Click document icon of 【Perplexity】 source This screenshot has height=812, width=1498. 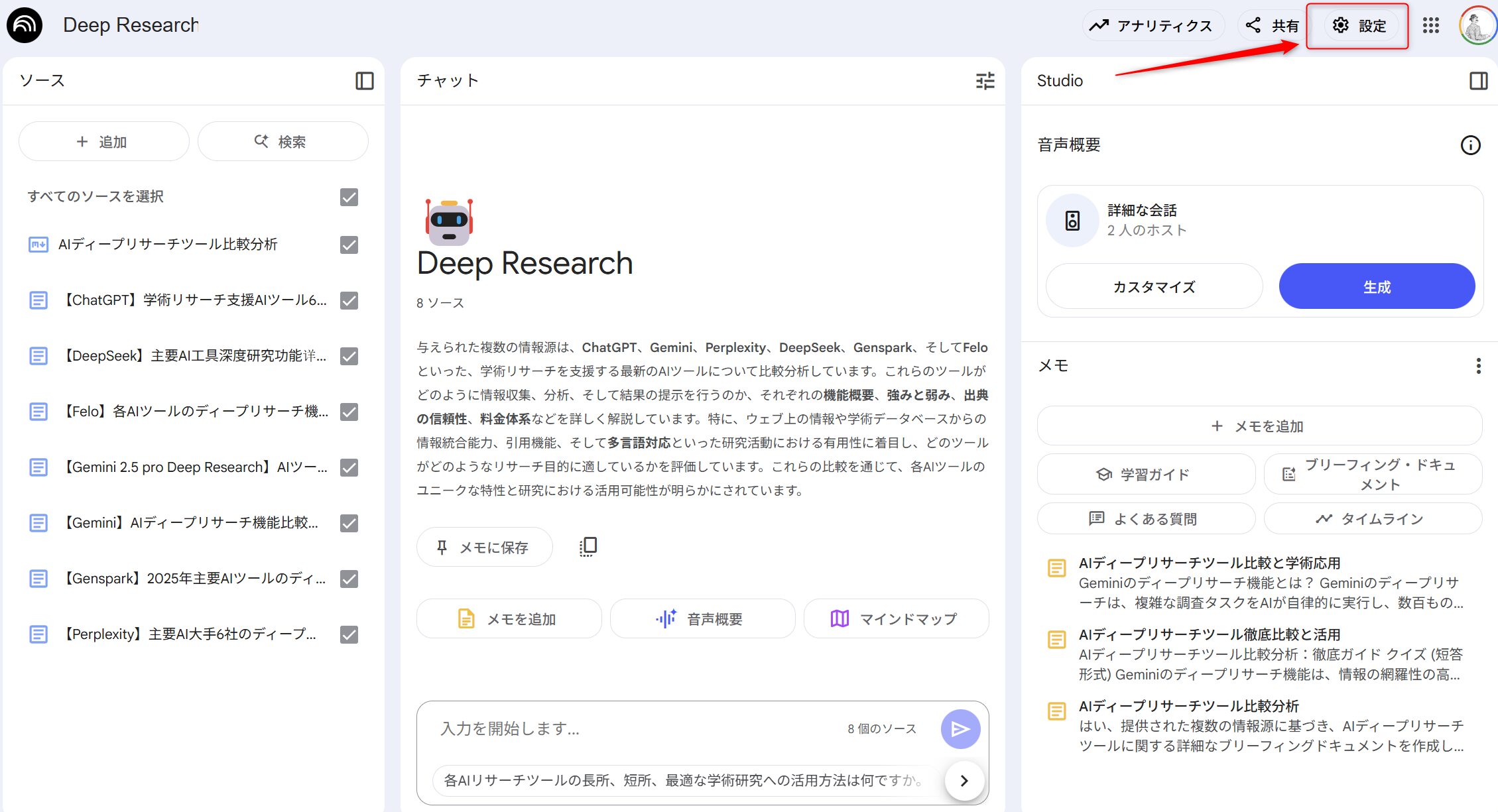pos(38,634)
